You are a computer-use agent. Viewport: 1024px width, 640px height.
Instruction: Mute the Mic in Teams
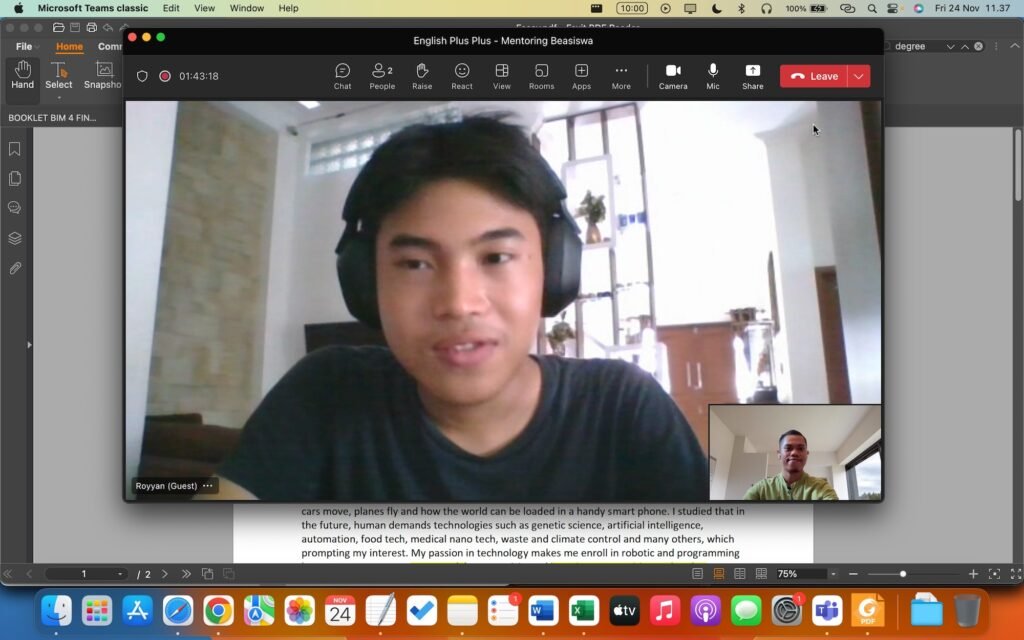[712, 76]
